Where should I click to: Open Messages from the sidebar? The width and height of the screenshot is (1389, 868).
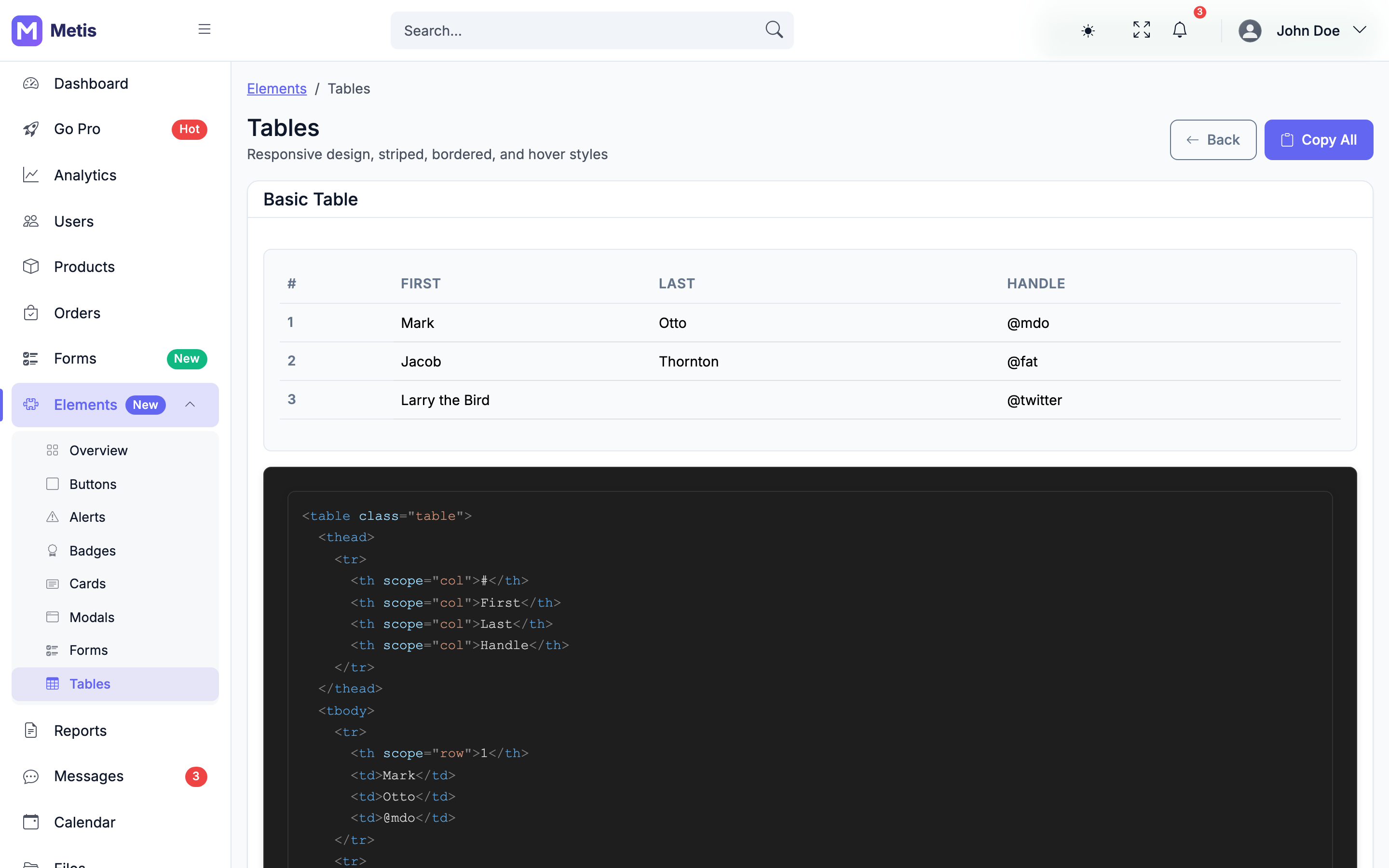coord(115,776)
